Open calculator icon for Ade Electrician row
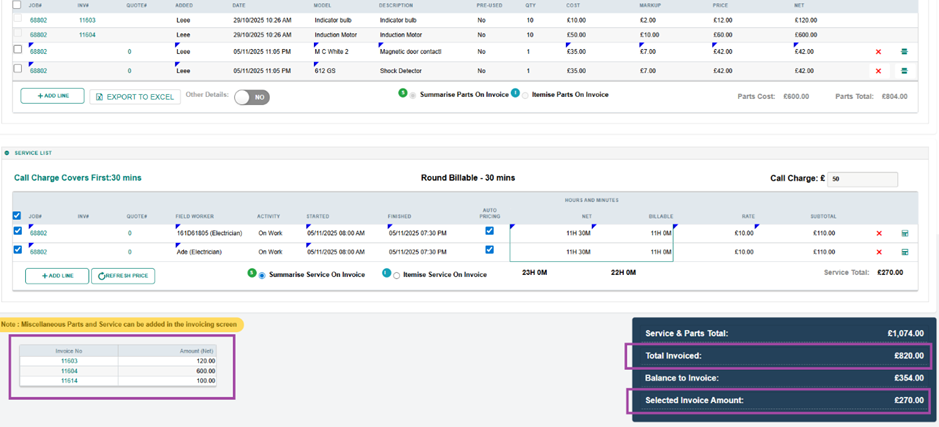 [x=904, y=252]
